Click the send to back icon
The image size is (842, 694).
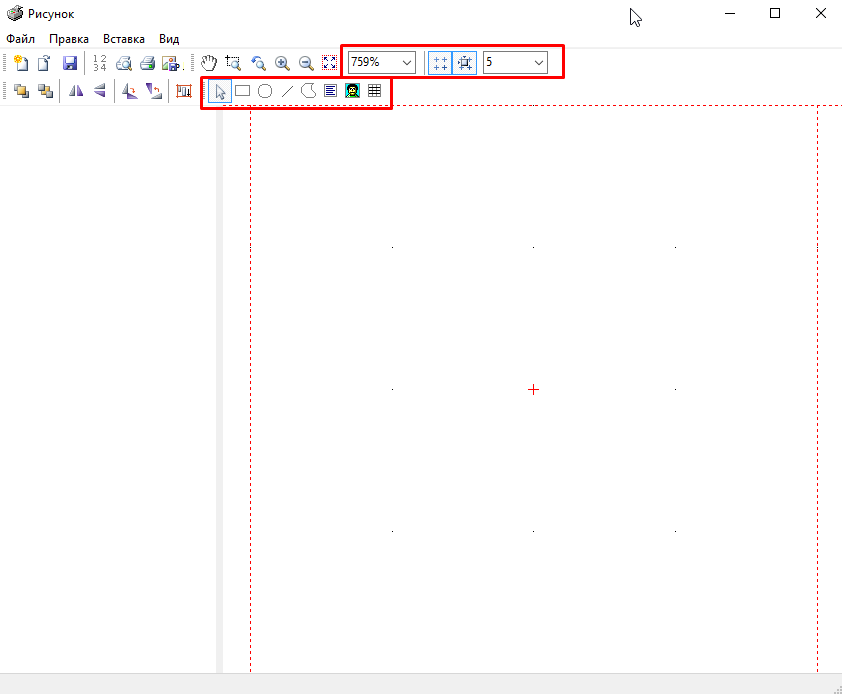tap(45, 91)
